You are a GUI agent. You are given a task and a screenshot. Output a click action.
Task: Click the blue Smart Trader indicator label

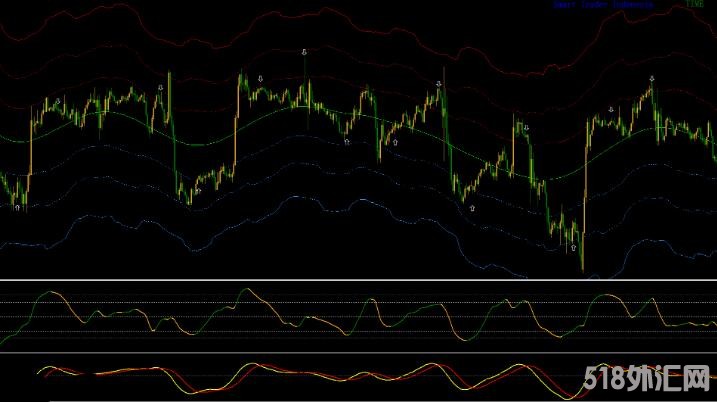[603, 5]
